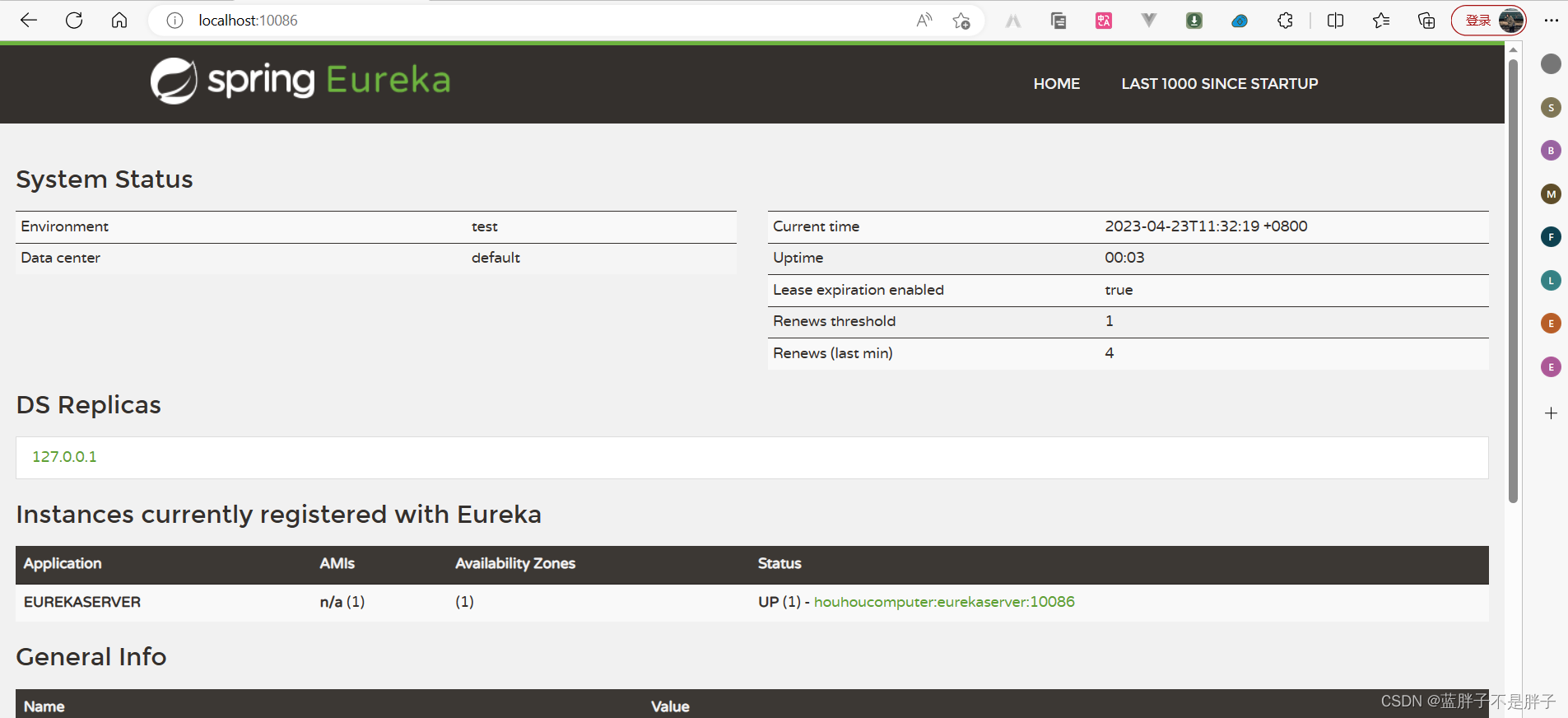Click the Value header in General Info table
The width and height of the screenshot is (1568, 718).
point(670,706)
